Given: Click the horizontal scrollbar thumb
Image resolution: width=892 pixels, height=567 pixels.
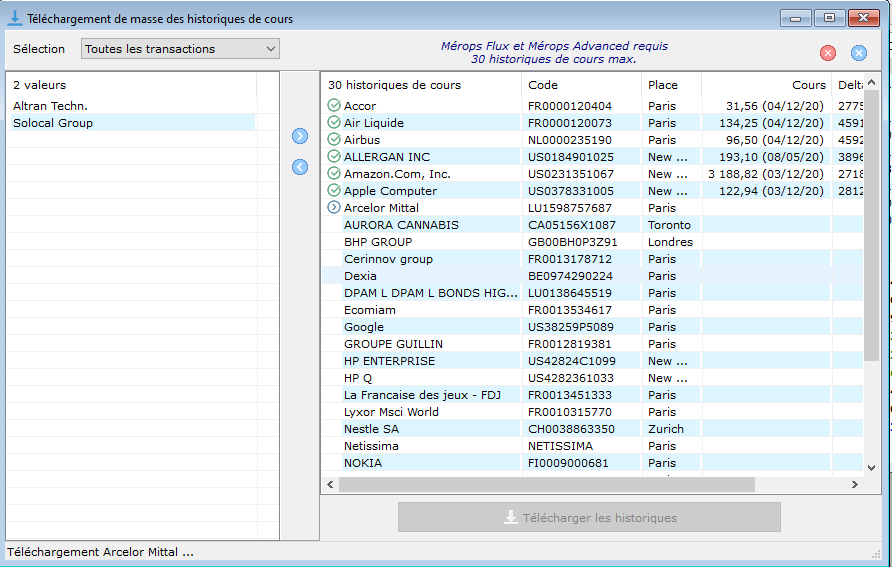Looking at the screenshot, I should (x=547, y=485).
